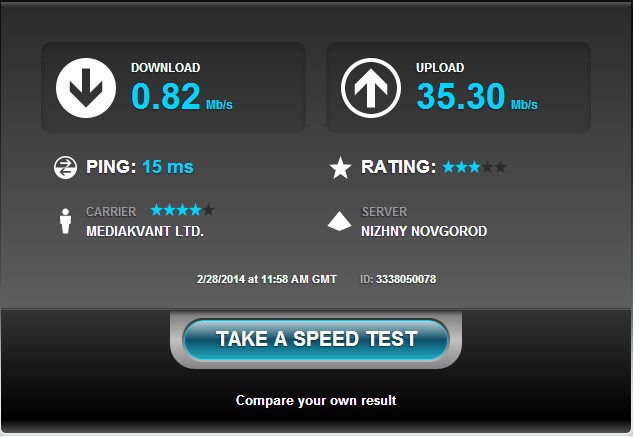
Task: Click the UPLOAD label
Action: (x=440, y=68)
